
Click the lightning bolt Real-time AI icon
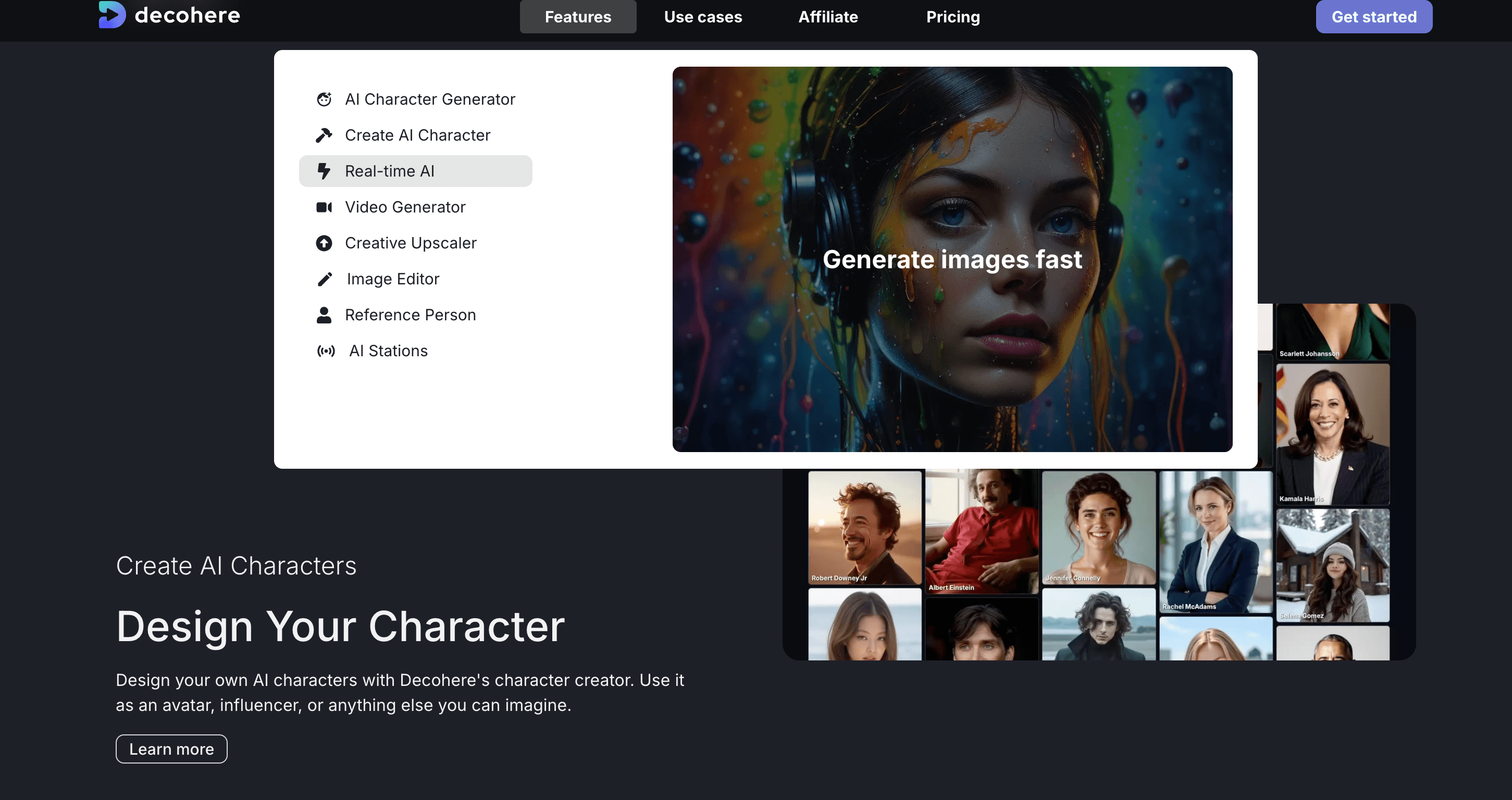click(x=324, y=171)
